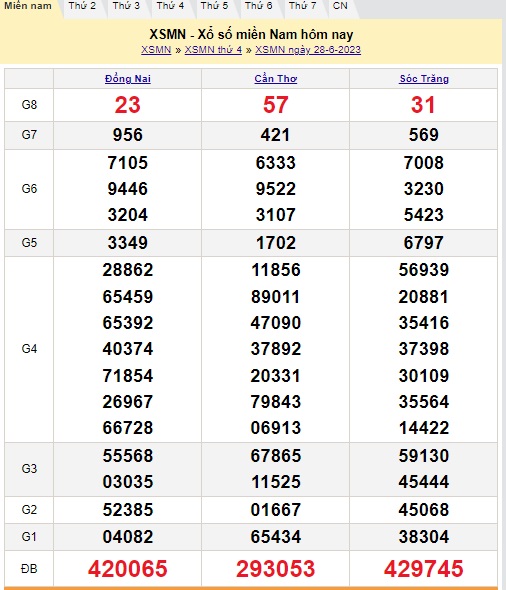Switch to the CN tab
This screenshot has height=590, width=506.
click(340, 6)
